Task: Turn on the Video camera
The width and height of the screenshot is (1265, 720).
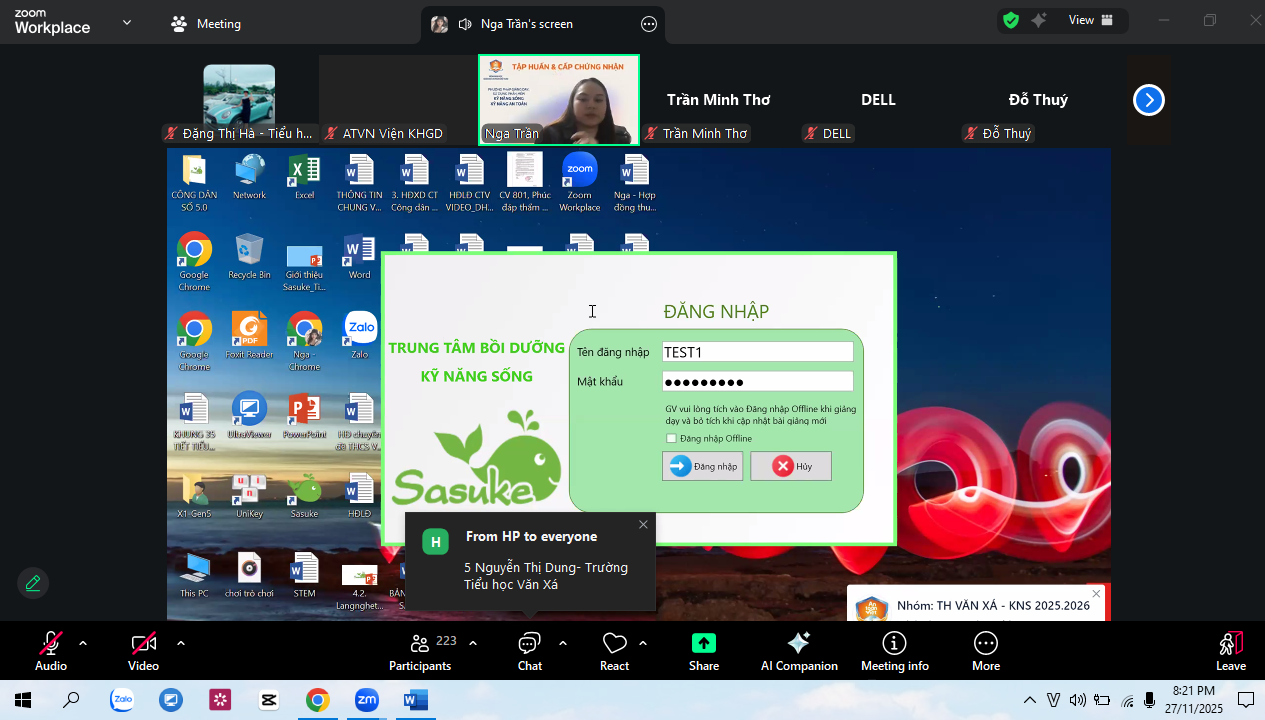Action: (x=143, y=650)
